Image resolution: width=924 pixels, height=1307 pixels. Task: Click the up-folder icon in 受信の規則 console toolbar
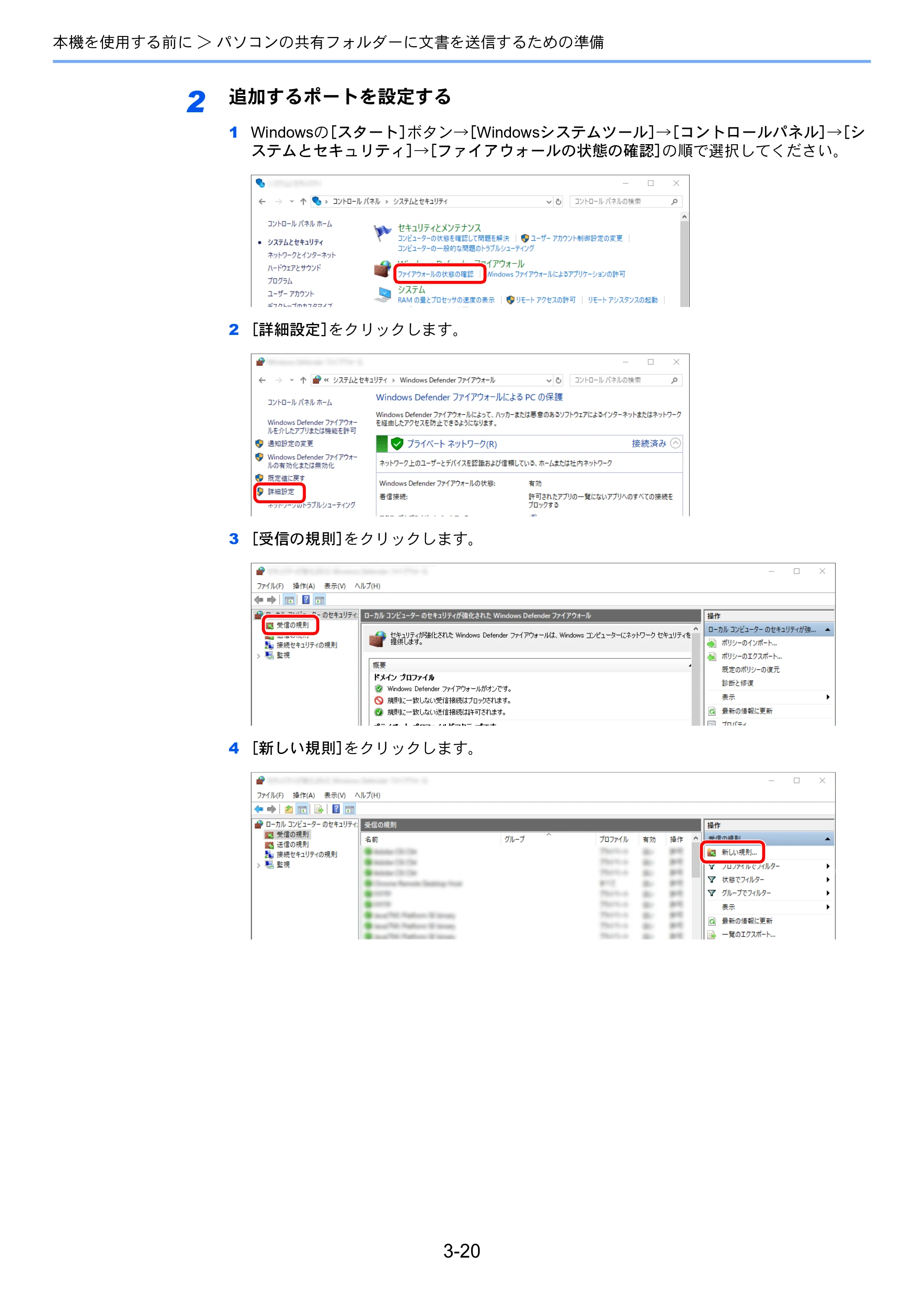[289, 809]
